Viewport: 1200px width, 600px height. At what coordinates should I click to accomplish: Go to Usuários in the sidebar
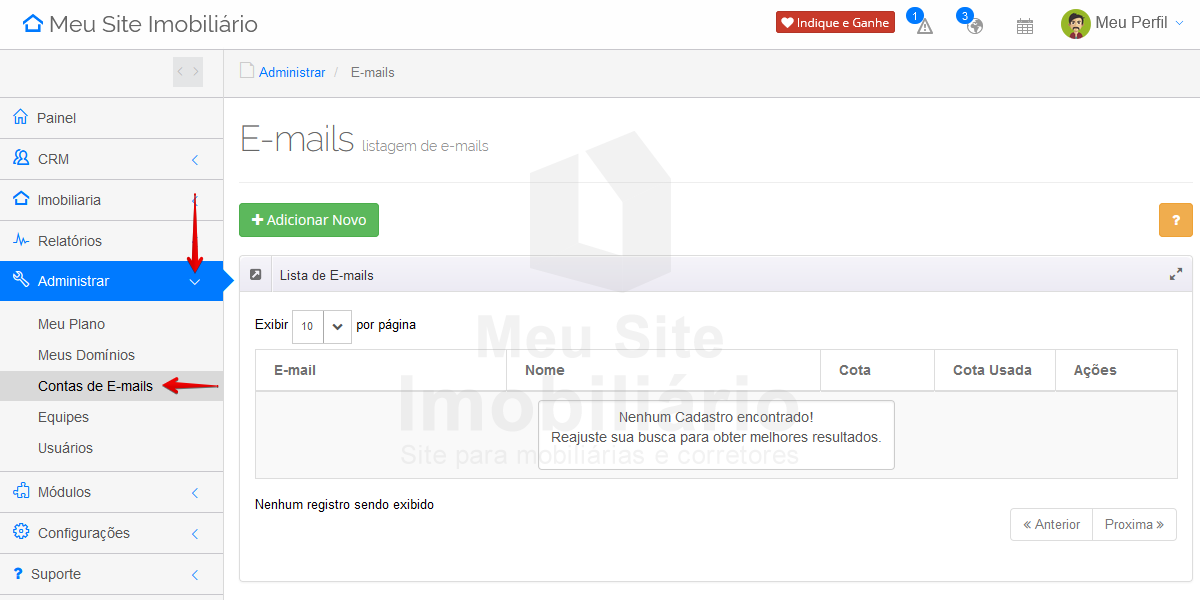pos(65,448)
